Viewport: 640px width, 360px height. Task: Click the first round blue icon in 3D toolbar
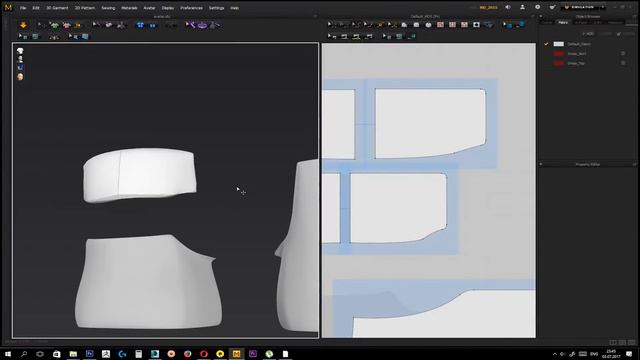(140, 25)
